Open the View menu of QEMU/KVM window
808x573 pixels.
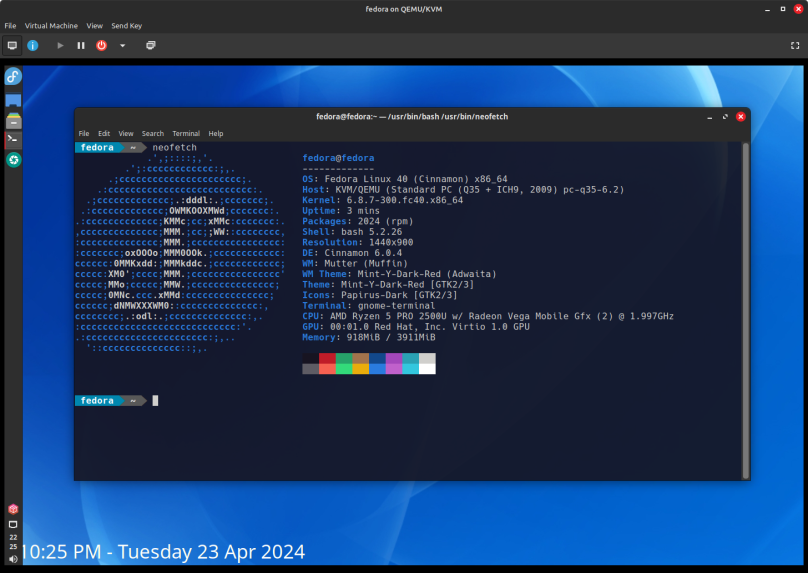(94, 26)
